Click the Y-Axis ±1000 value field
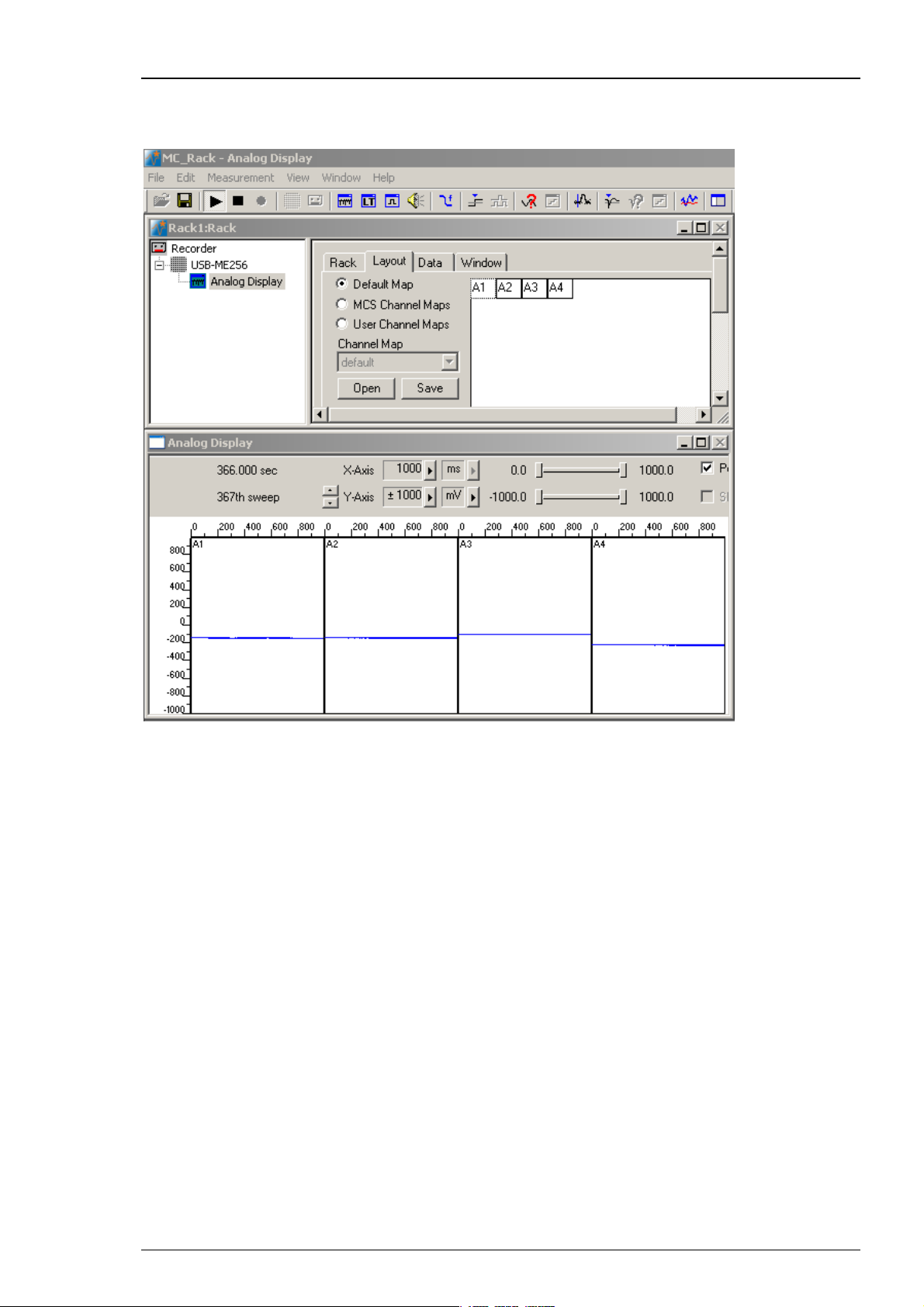This screenshot has height=1307, width=924. tap(403, 496)
